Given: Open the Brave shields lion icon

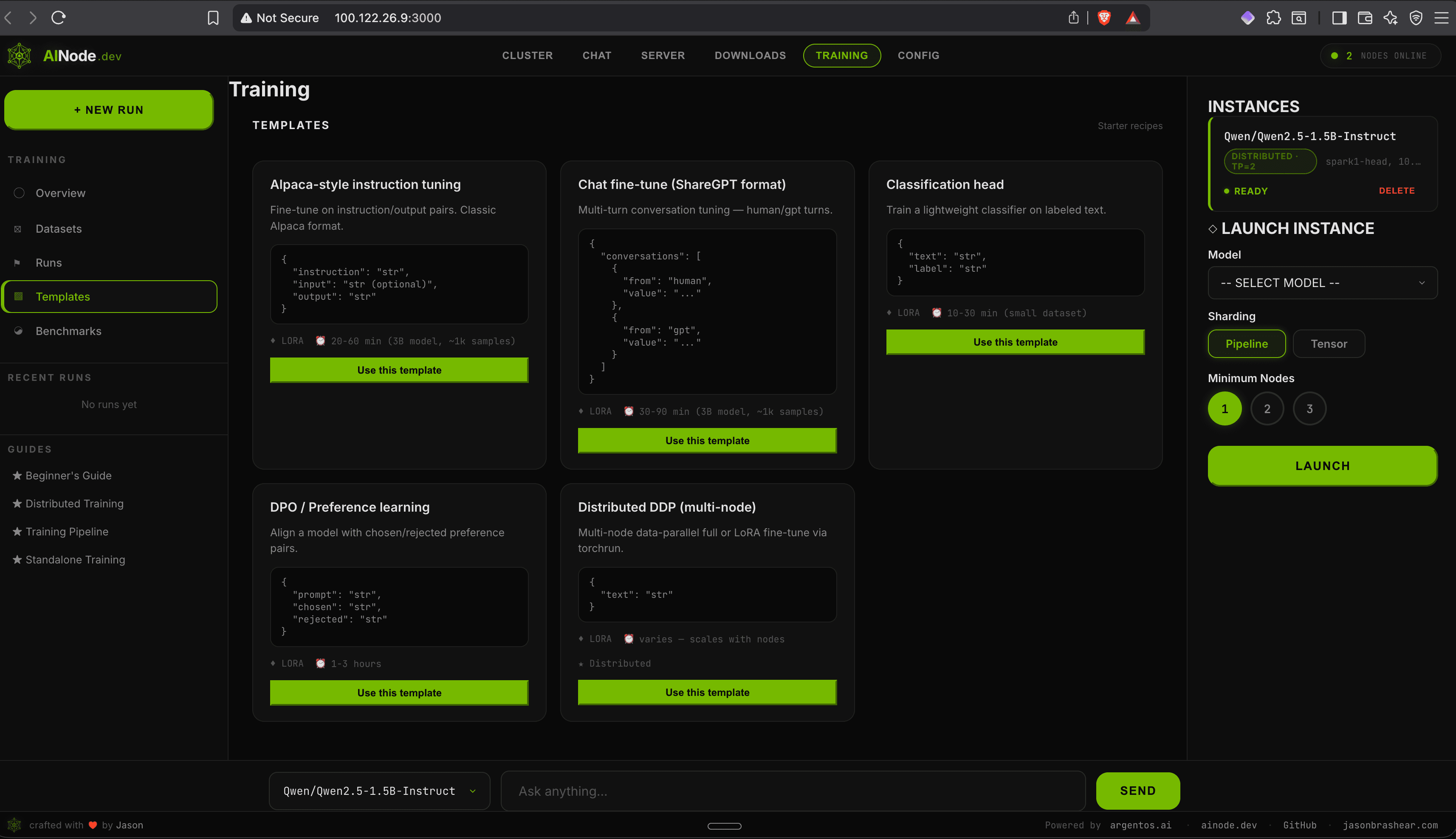Looking at the screenshot, I should coord(1104,18).
